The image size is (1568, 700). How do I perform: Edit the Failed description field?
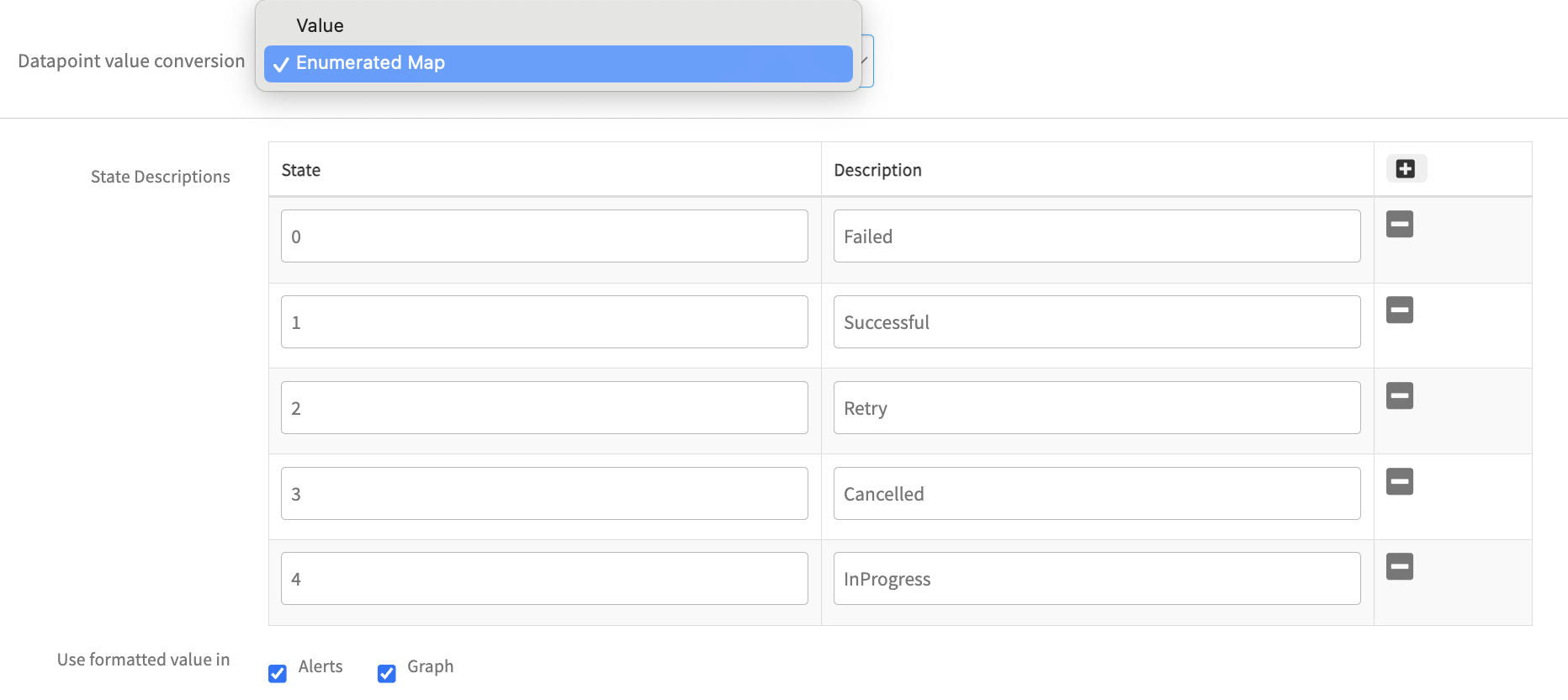click(x=1096, y=236)
